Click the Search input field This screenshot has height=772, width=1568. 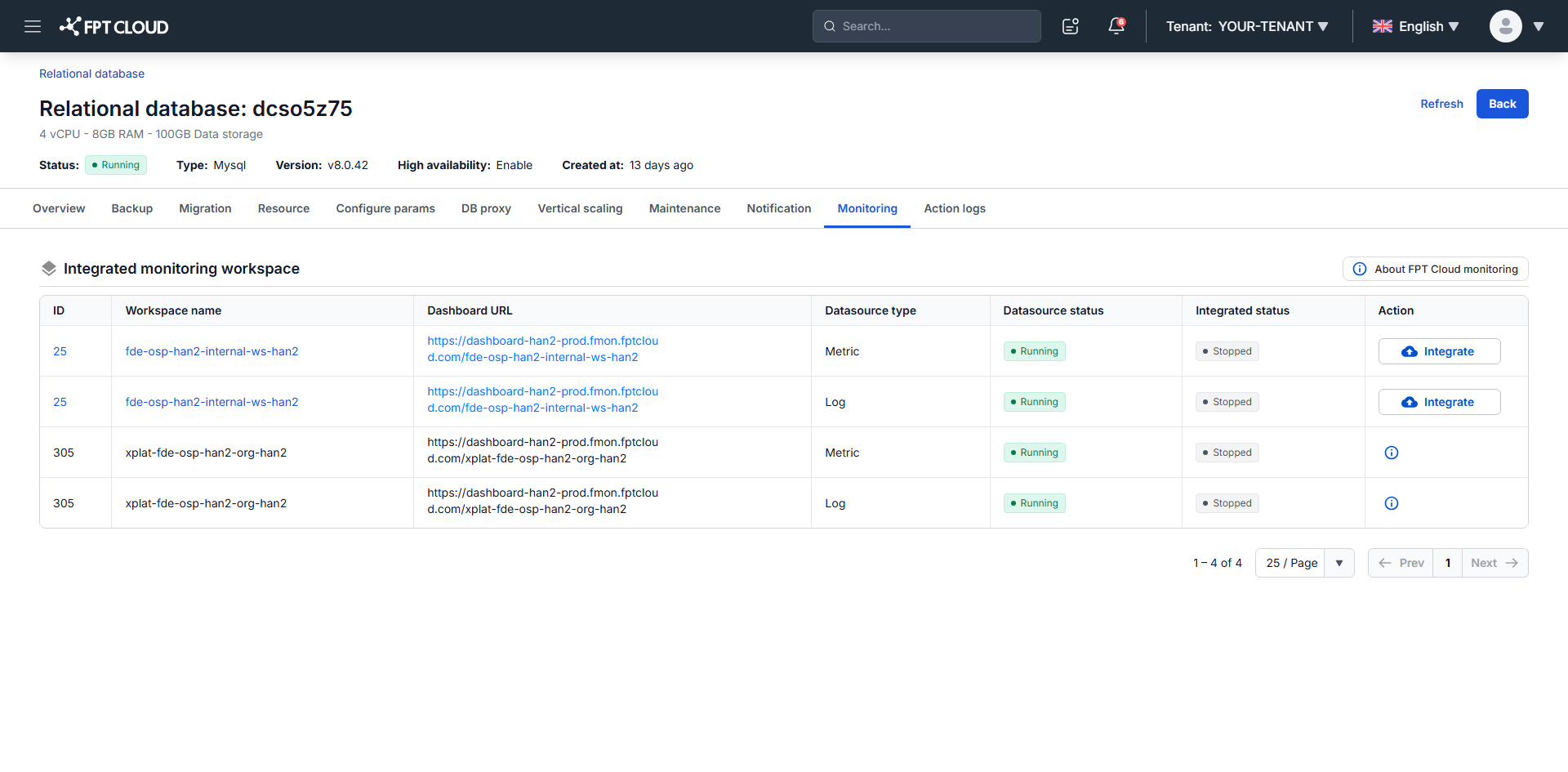(926, 26)
